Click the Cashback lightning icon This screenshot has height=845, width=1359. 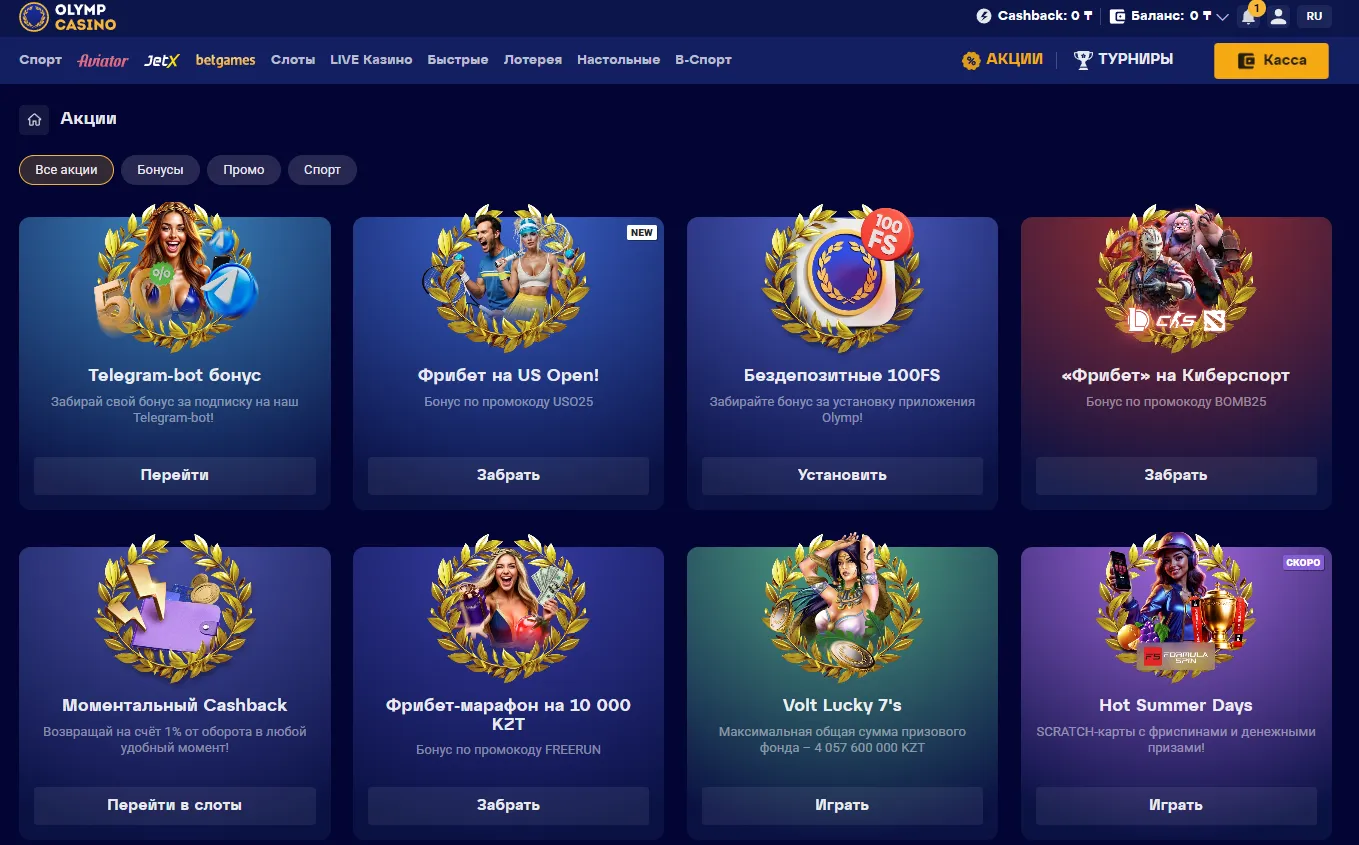984,16
